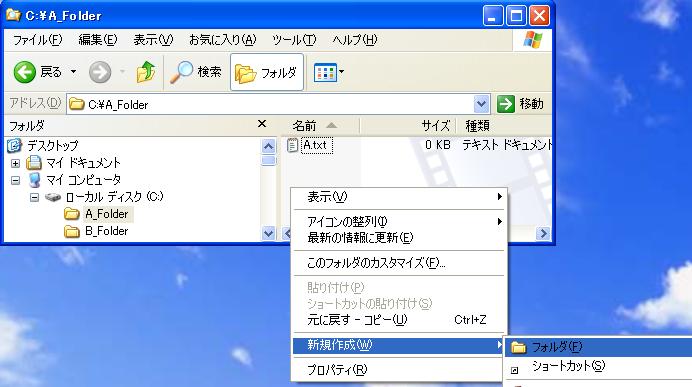Image resolution: width=692 pixels, height=387 pixels.
Task: Create new ショートカット(S) from submenu
Action: tap(598, 366)
